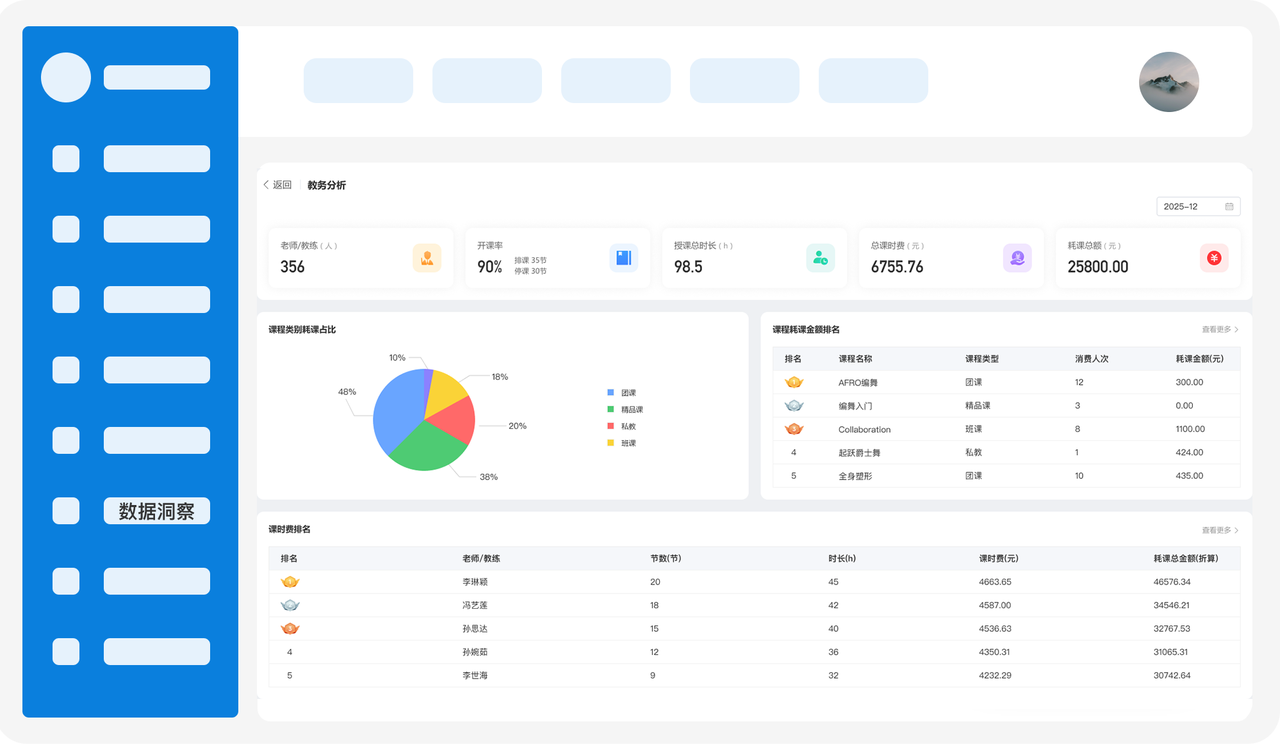Image resolution: width=1280 pixels, height=747 pixels.
Task: Select 数据洞察 in the sidebar menu
Action: pyautogui.click(x=157, y=511)
